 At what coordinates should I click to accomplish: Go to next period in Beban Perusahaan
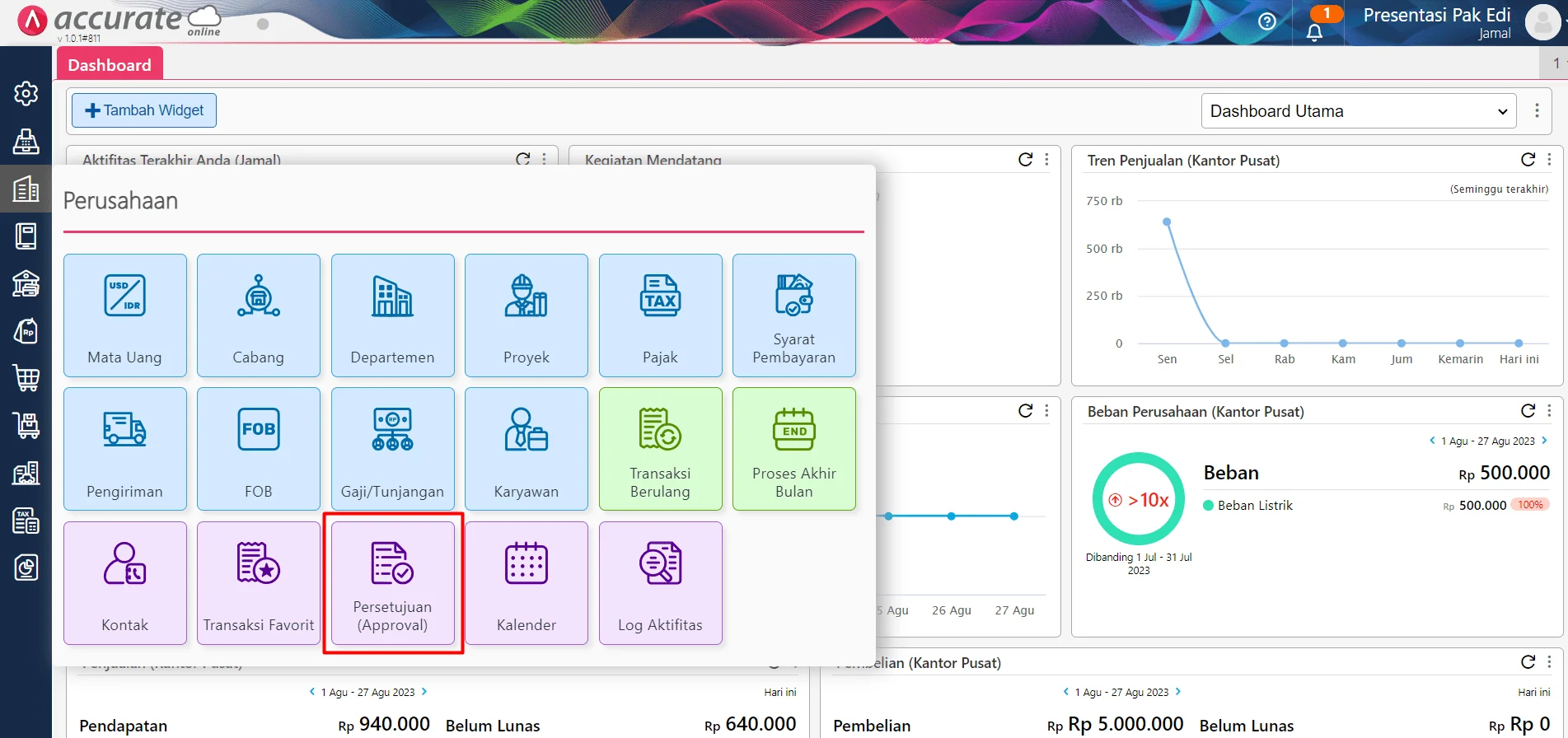1544,441
